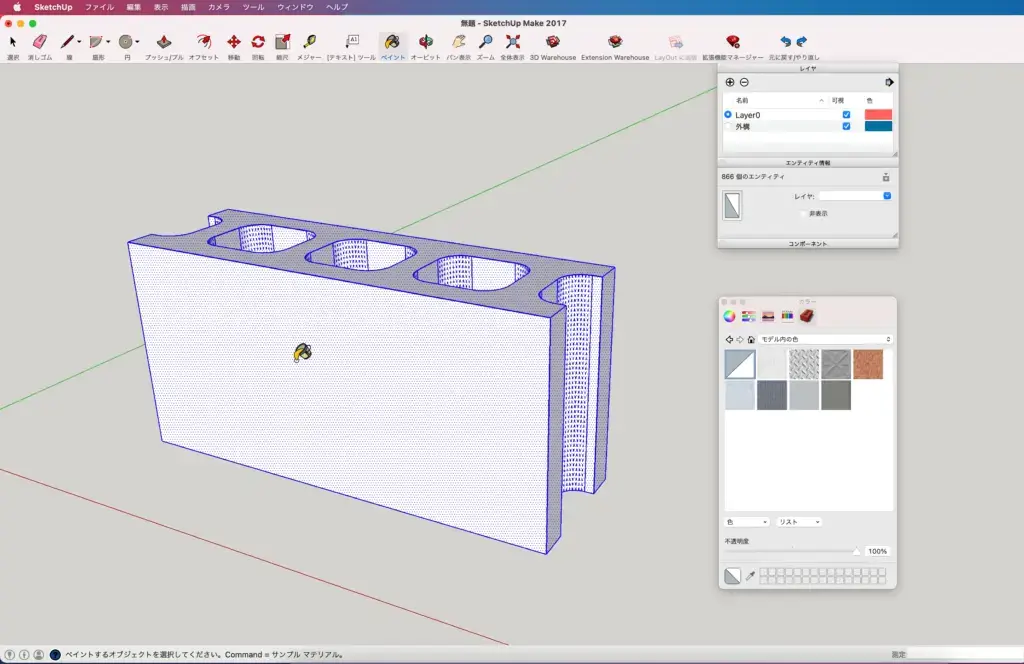The width and height of the screenshot is (1024, 664).
Task: Switch to color sliders picker
Action: (x=748, y=316)
